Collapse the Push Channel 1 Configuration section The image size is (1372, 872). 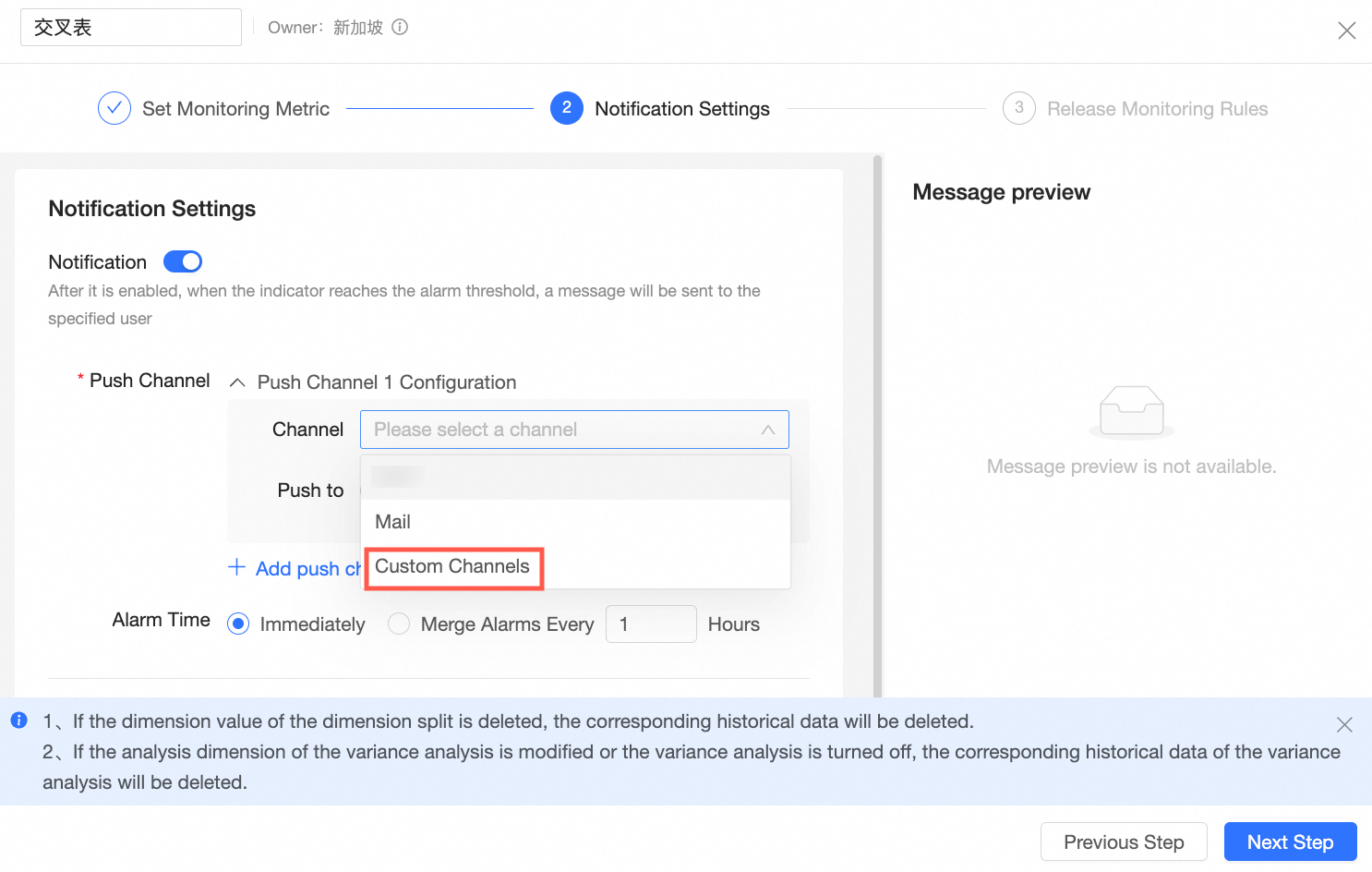point(237,382)
